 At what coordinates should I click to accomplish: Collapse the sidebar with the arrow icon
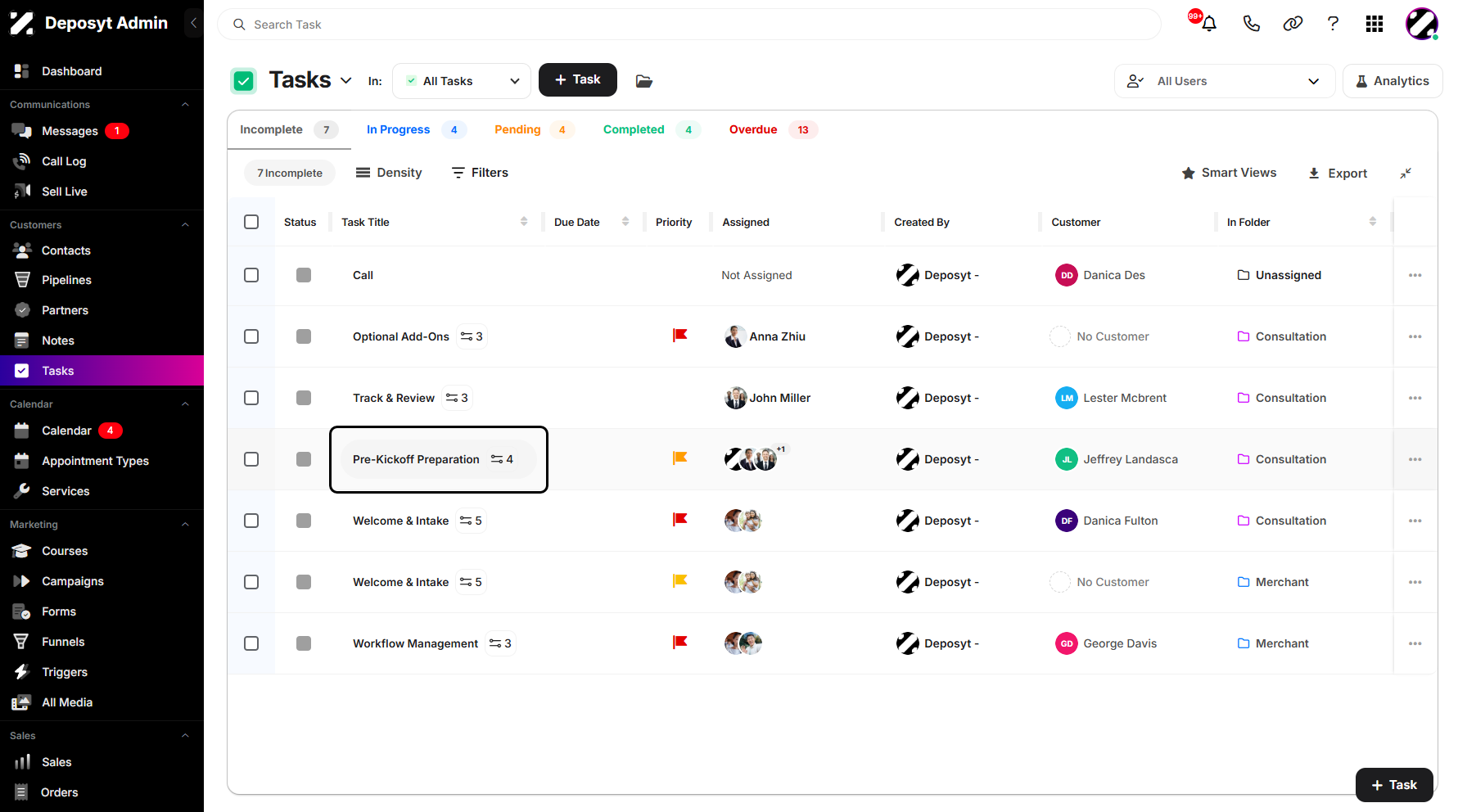point(193,23)
